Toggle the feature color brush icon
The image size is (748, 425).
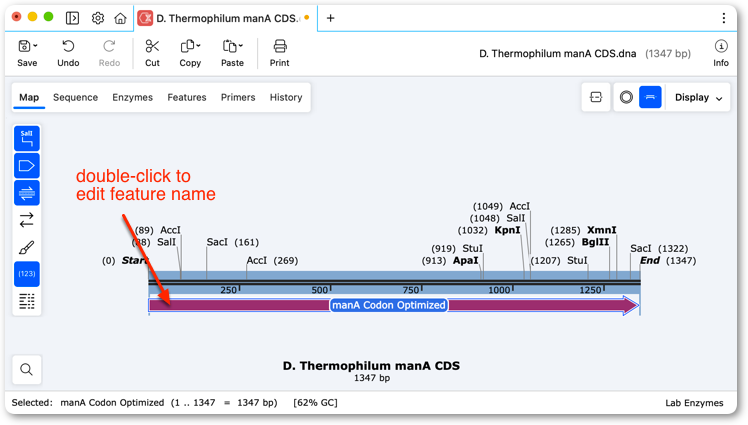27,247
